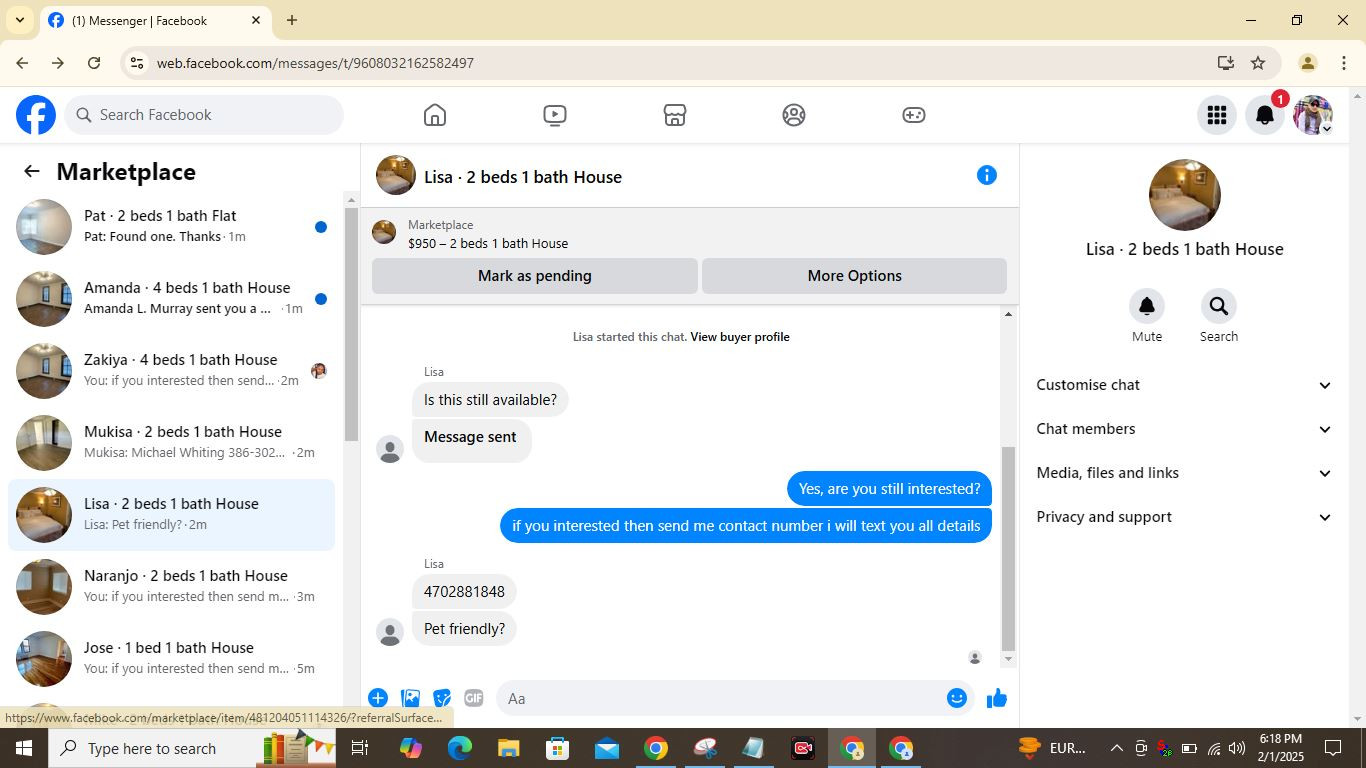This screenshot has height=768, width=1366.
Task: Open Jose 1 bed 1 bath House chat
Action: point(171,659)
